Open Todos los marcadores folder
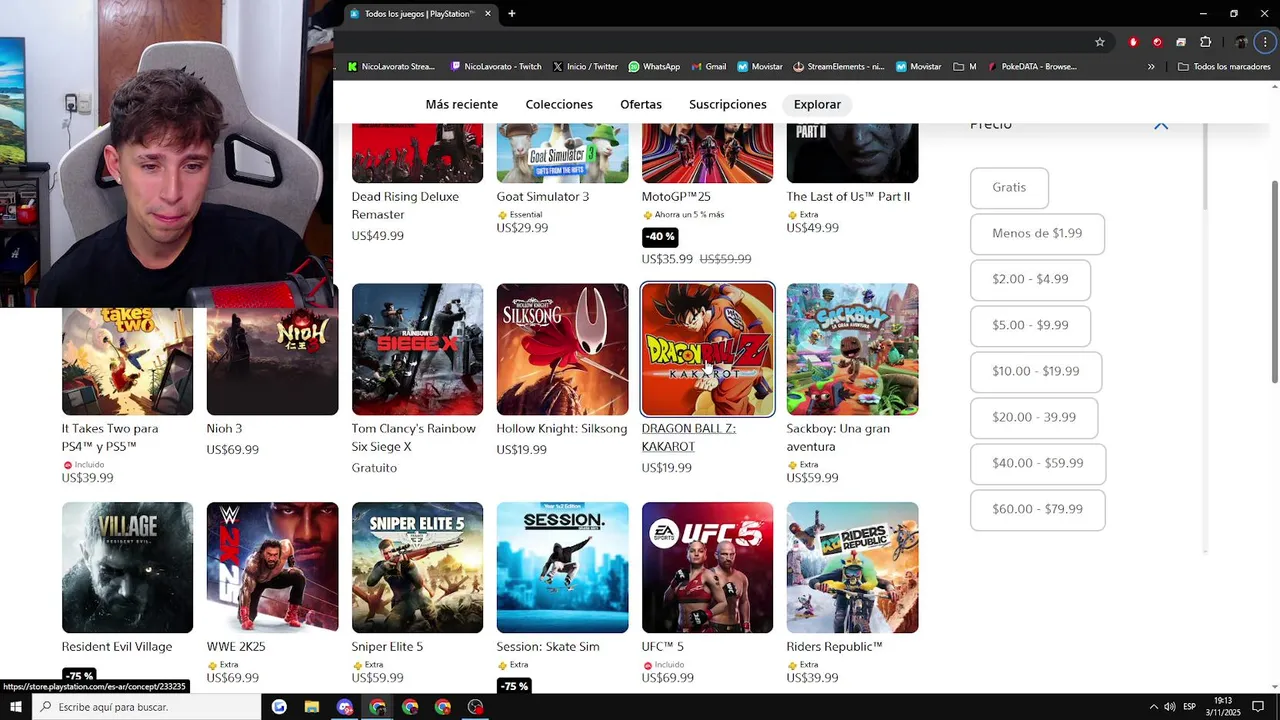Viewport: 1280px width, 720px height. (x=1224, y=67)
